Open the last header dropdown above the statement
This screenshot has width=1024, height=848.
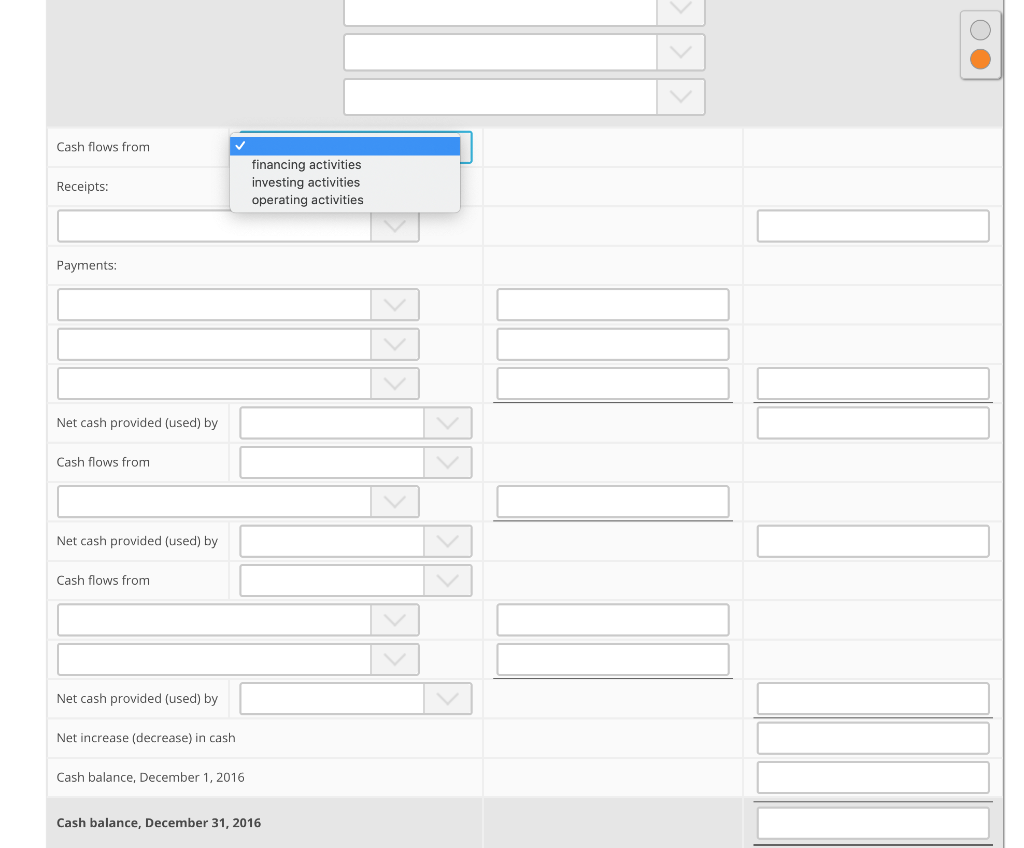[524, 97]
